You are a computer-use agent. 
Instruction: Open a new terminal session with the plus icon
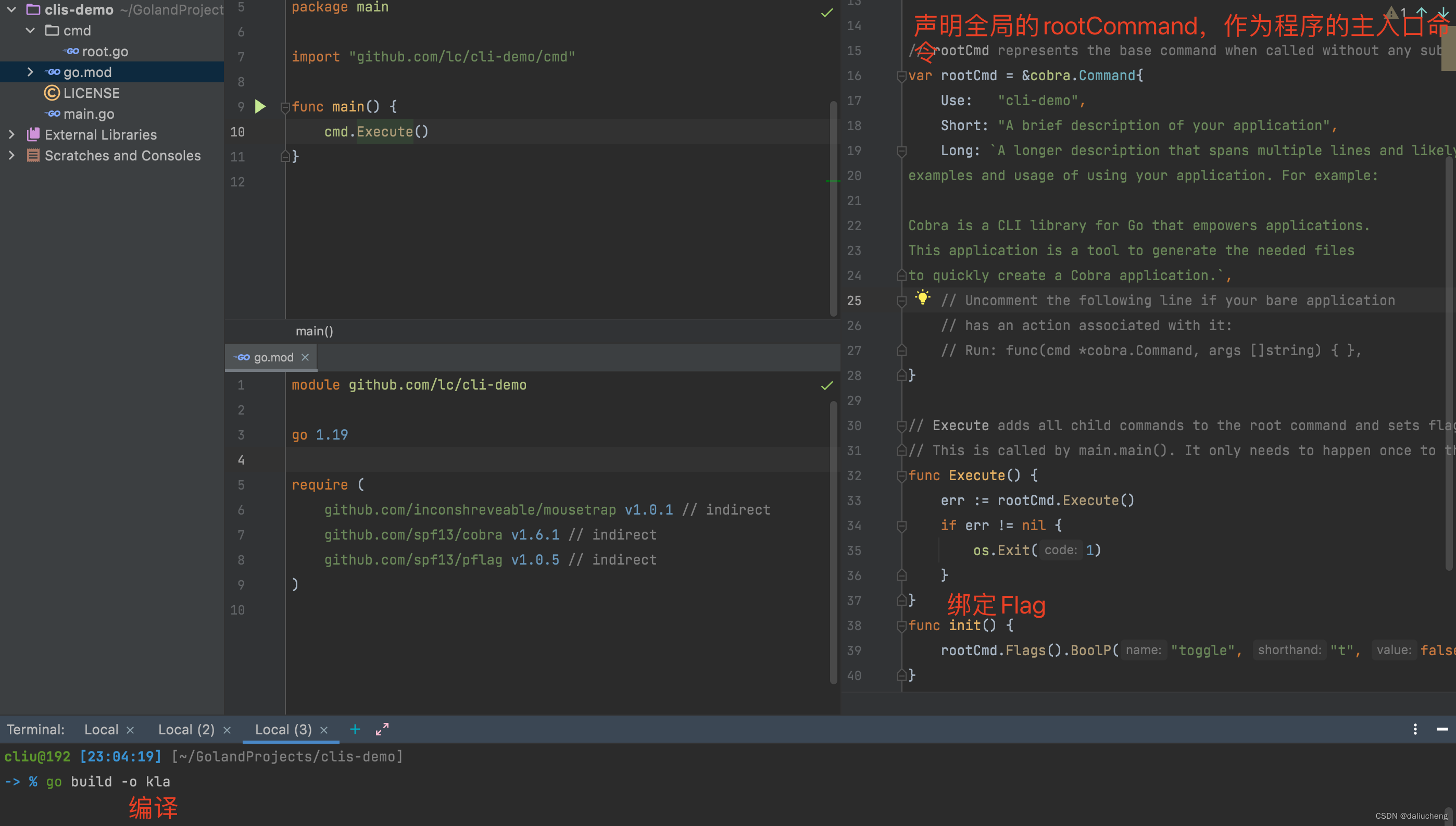coord(354,729)
